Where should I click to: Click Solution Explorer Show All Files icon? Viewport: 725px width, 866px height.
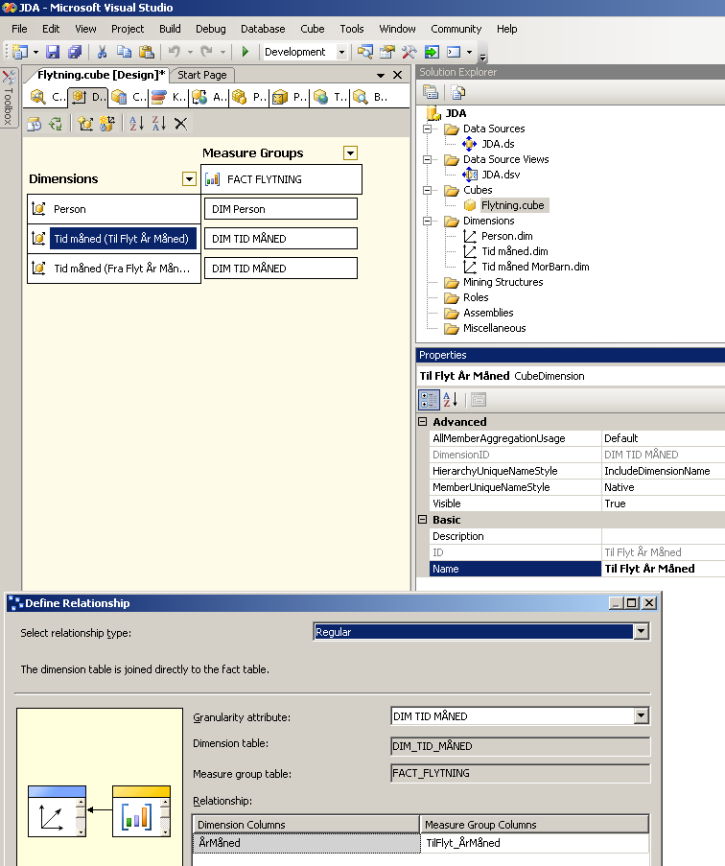click(458, 92)
